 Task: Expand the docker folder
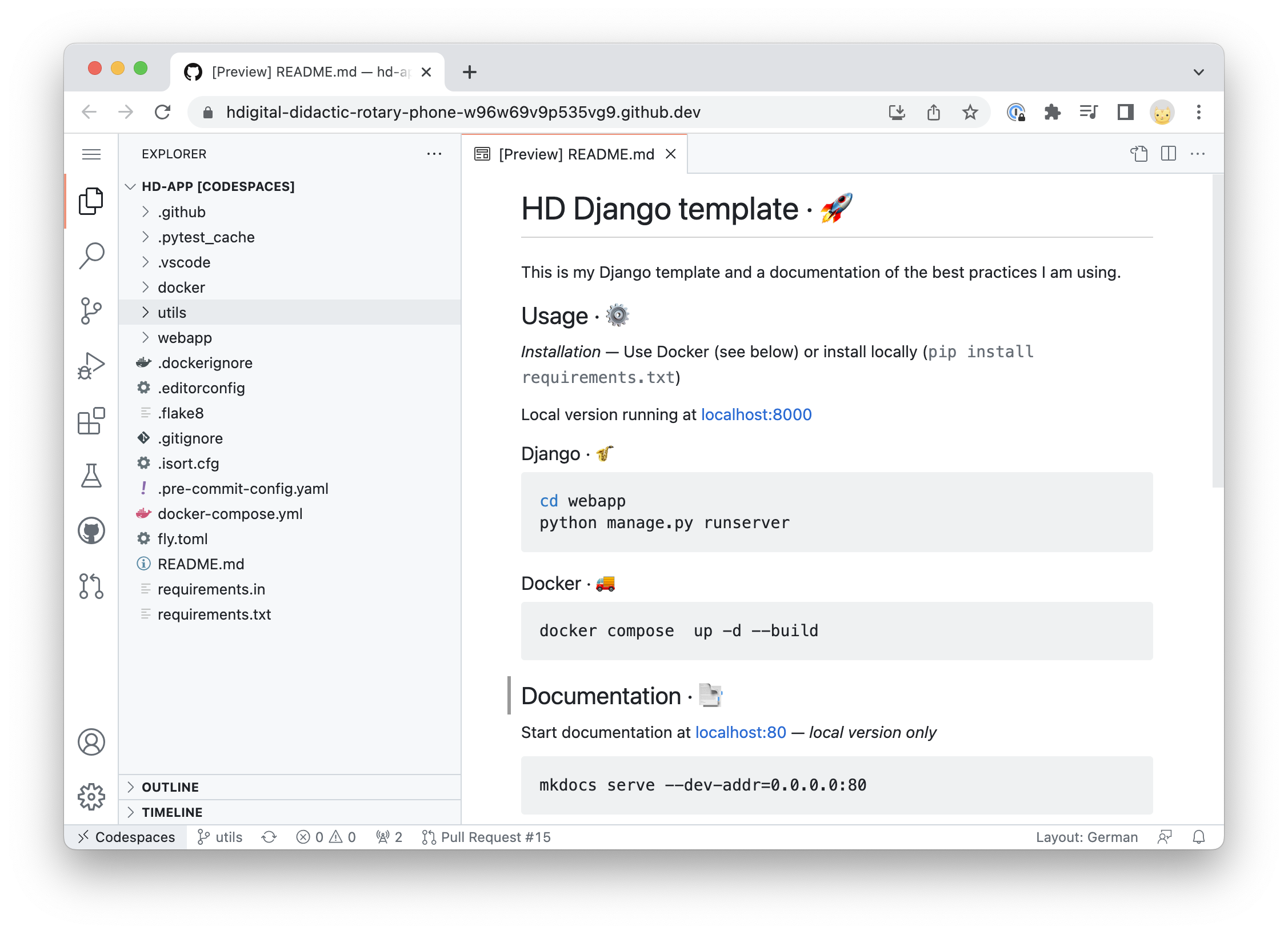290,288
